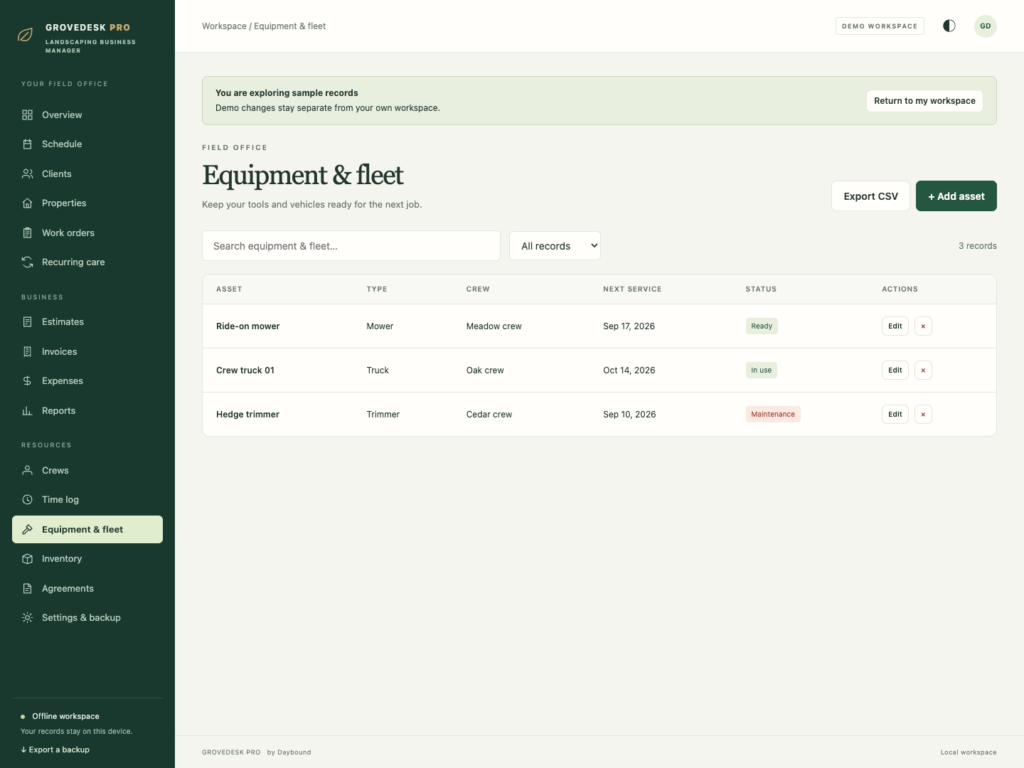Screen dimensions: 1024x768
Task: Delete the Crew truck 01 asset
Action: pyautogui.click(x=923, y=370)
